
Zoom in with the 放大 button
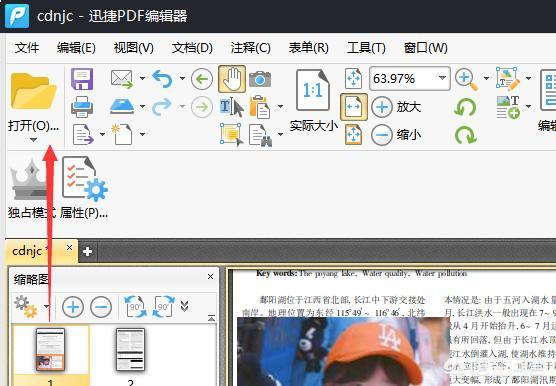pos(396,107)
